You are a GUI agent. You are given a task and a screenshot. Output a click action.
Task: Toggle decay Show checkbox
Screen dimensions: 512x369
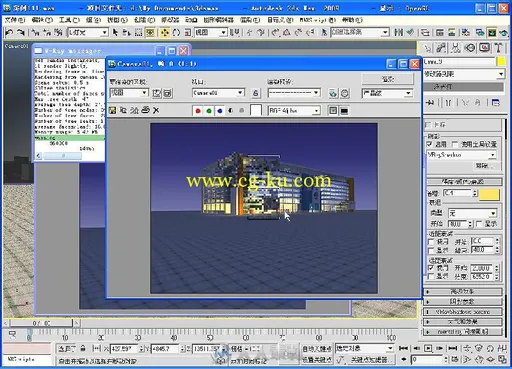pyautogui.click(x=479, y=224)
